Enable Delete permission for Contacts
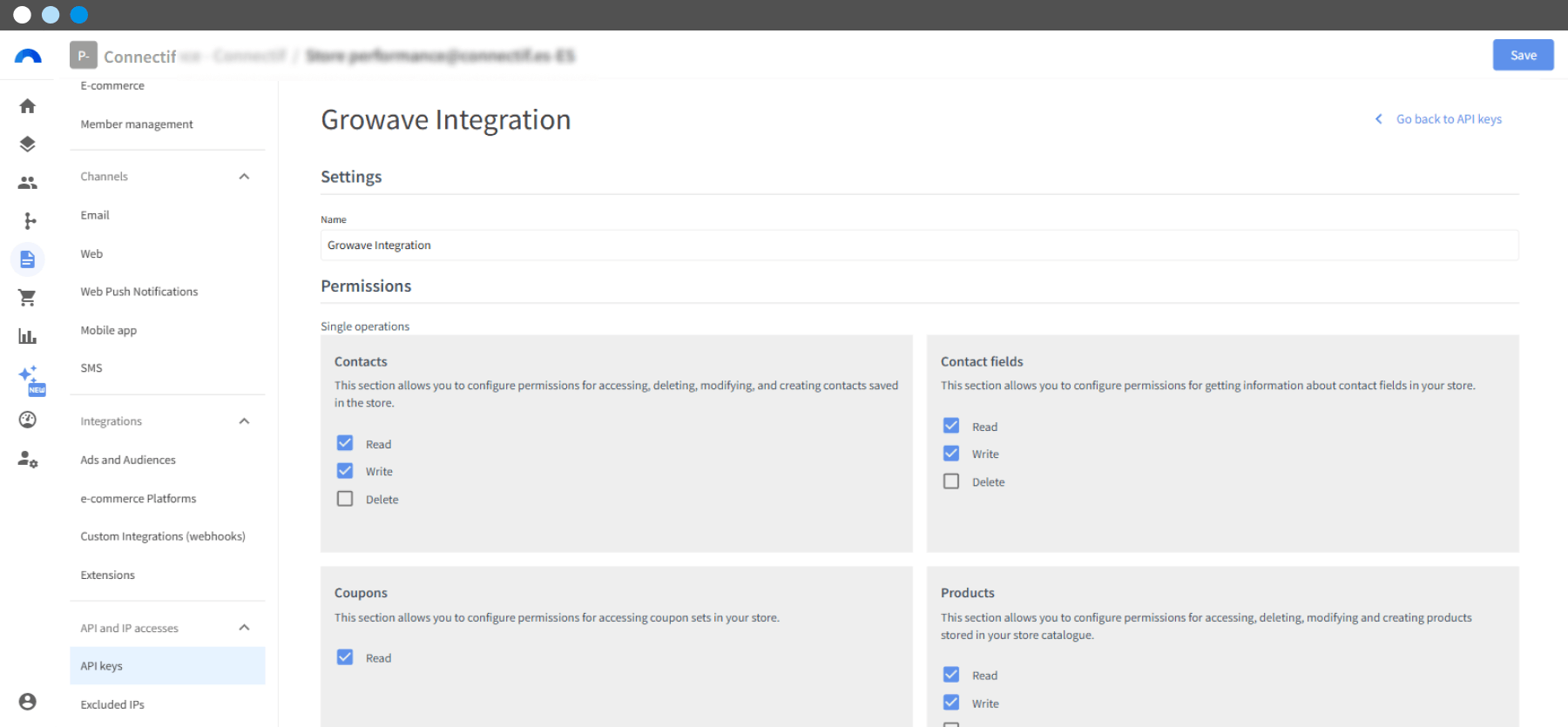 (x=345, y=499)
